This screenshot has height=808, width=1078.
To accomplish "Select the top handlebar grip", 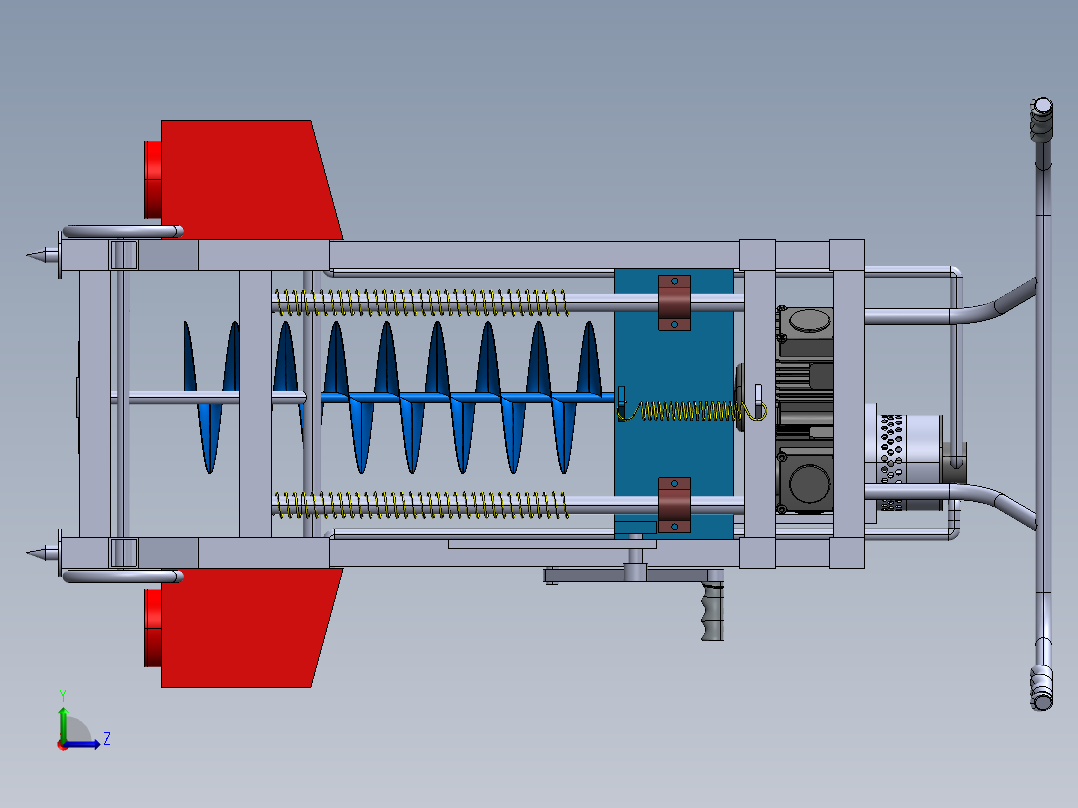I will point(1042,119).
